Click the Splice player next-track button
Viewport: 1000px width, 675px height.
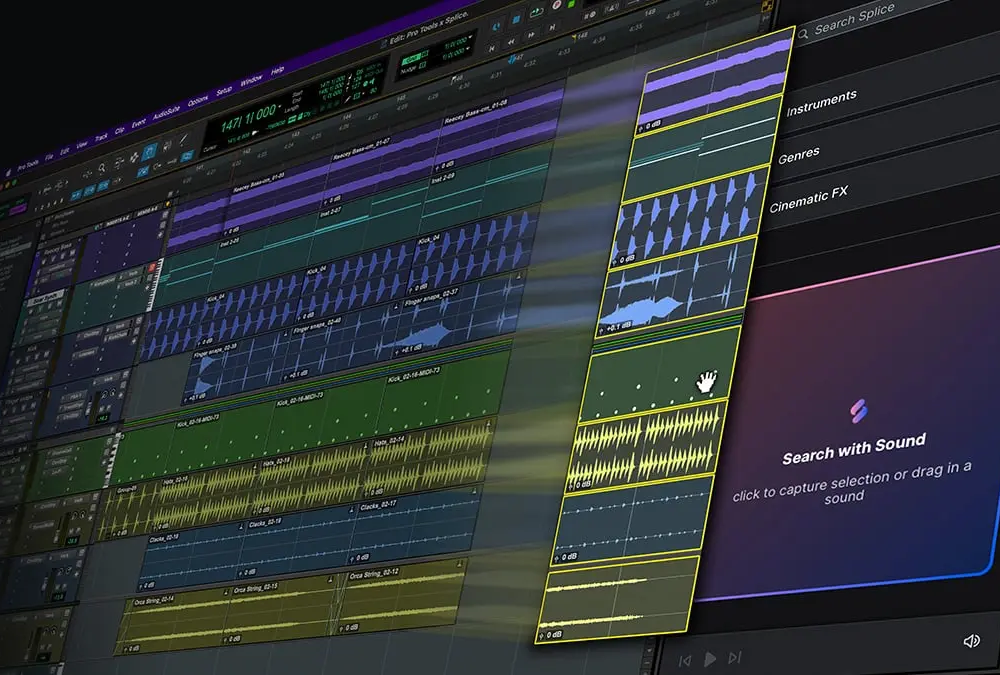pyautogui.click(x=735, y=657)
